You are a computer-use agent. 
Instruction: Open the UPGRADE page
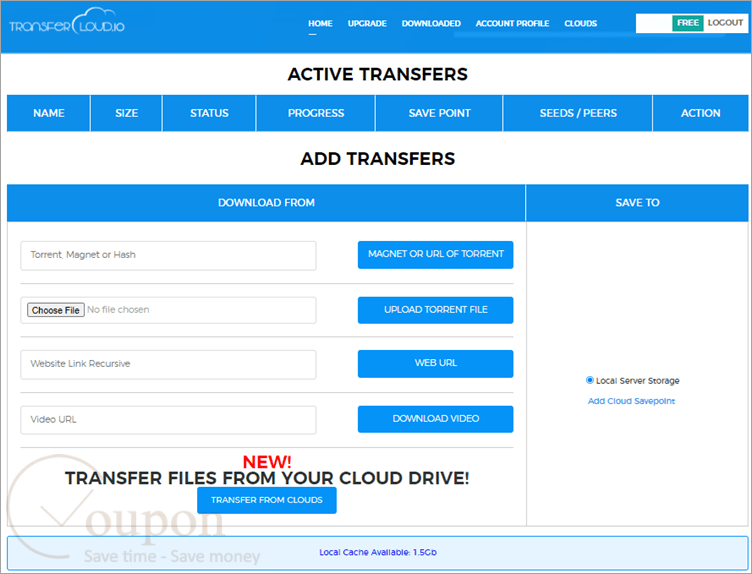point(367,23)
